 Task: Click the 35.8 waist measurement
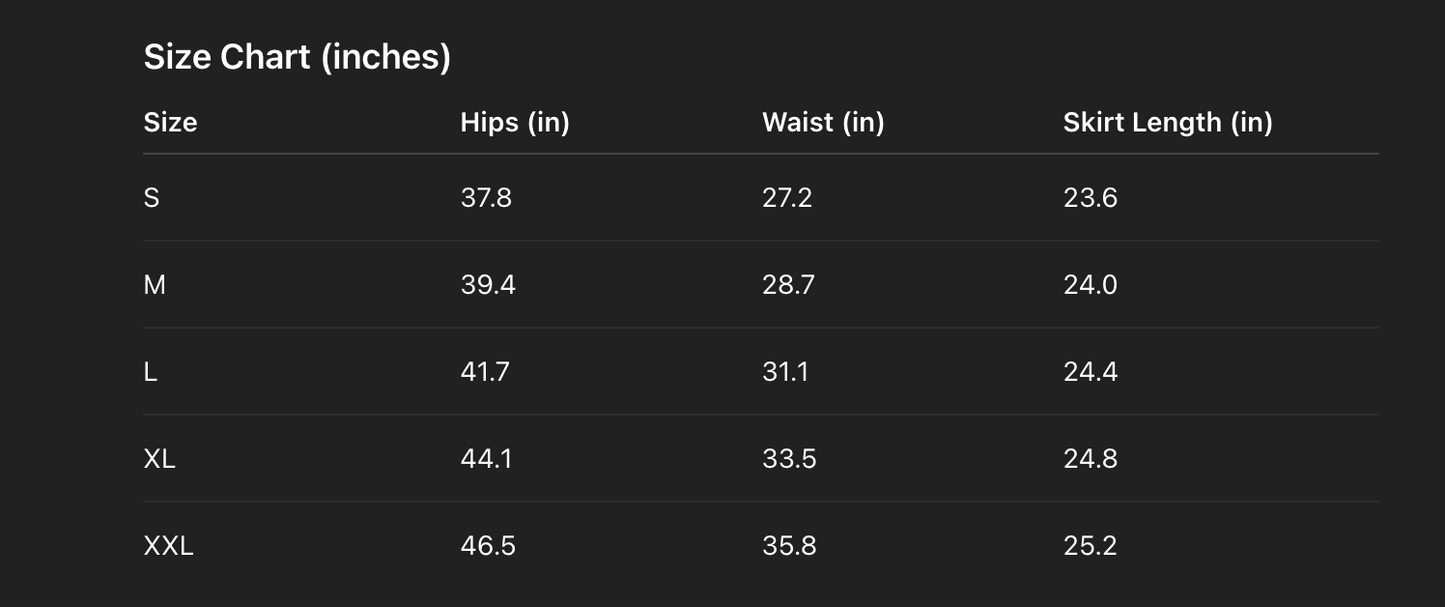[789, 546]
